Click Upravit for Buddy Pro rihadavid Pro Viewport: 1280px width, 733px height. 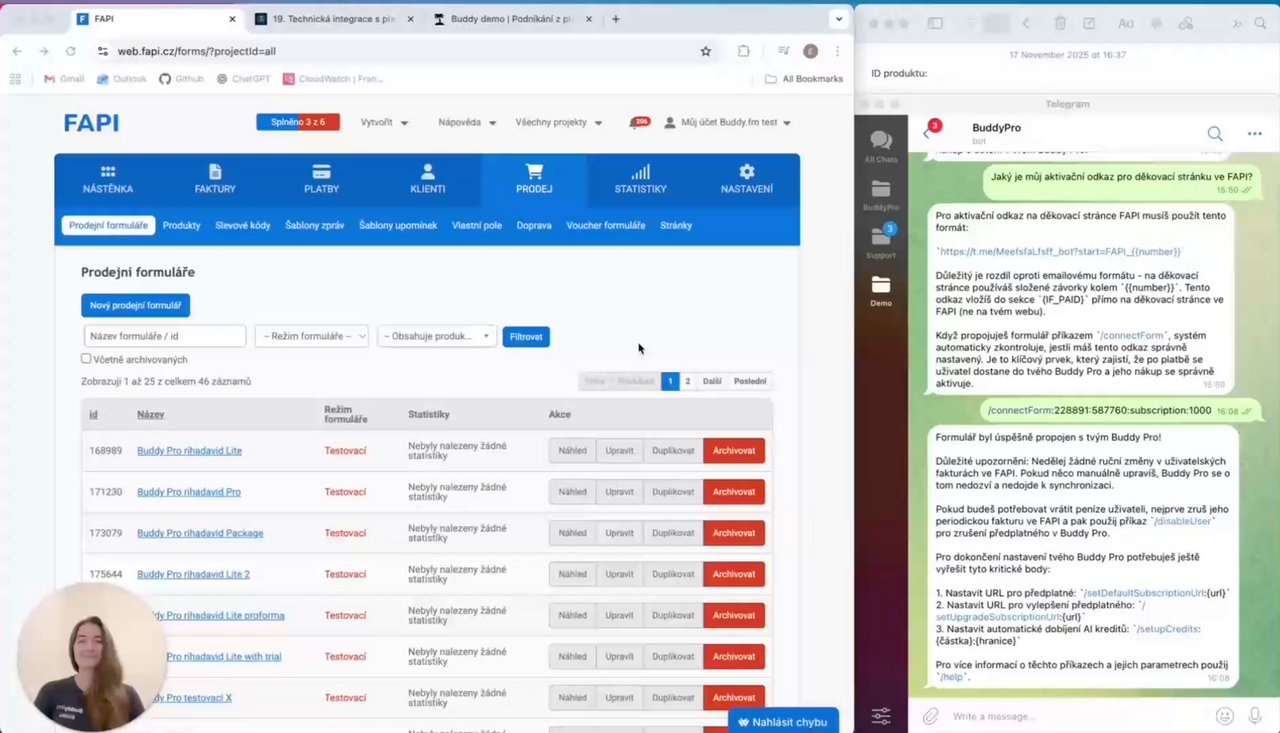619,491
